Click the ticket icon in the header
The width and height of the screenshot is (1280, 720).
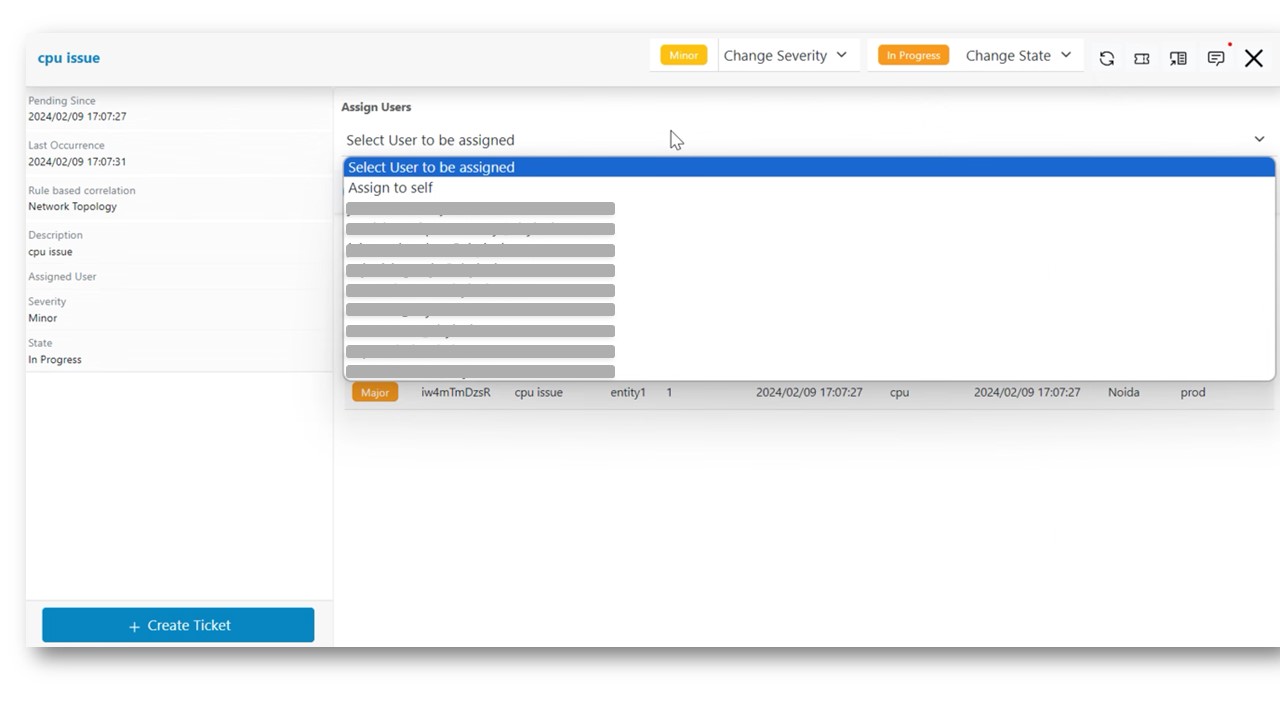click(1142, 58)
